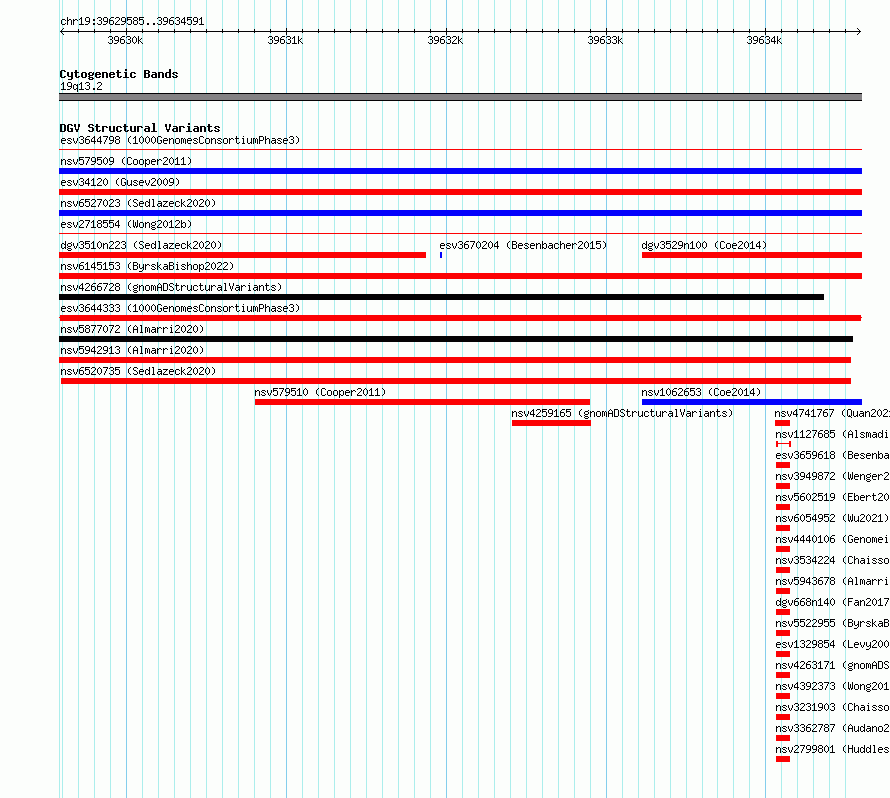Select the dgv3510n223 (Sedlazeck2020) red bar
Screen dimensions: 890x798
(x=242, y=255)
